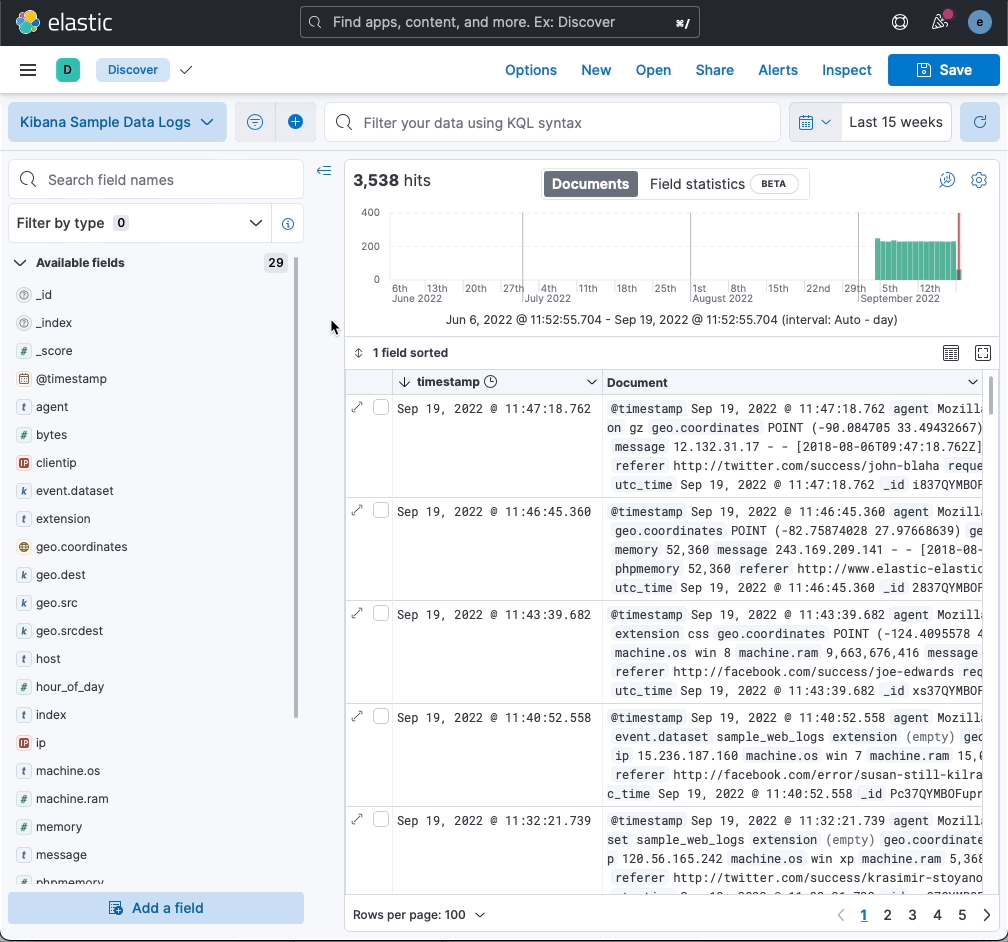Screen dimensions: 1008x942
Task: Switch to Documents view
Action: tap(590, 184)
